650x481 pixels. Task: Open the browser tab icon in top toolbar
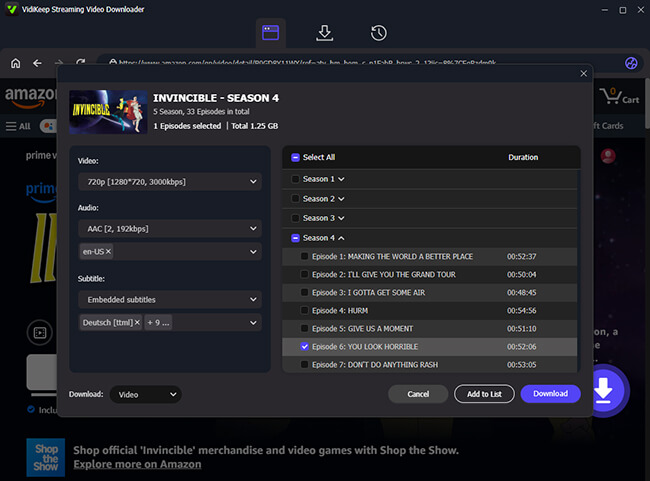tap(270, 33)
